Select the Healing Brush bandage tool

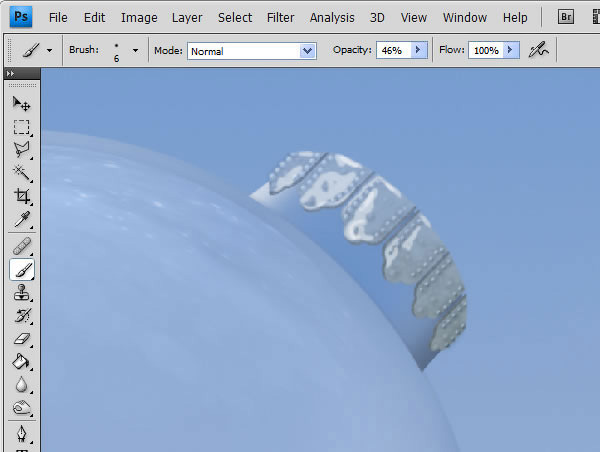(21, 246)
